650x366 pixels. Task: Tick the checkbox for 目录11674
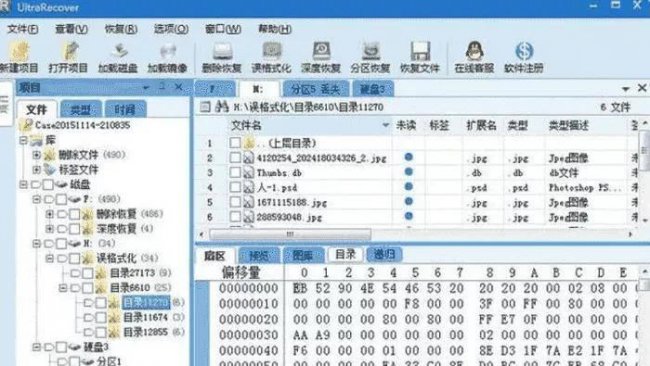click(101, 318)
